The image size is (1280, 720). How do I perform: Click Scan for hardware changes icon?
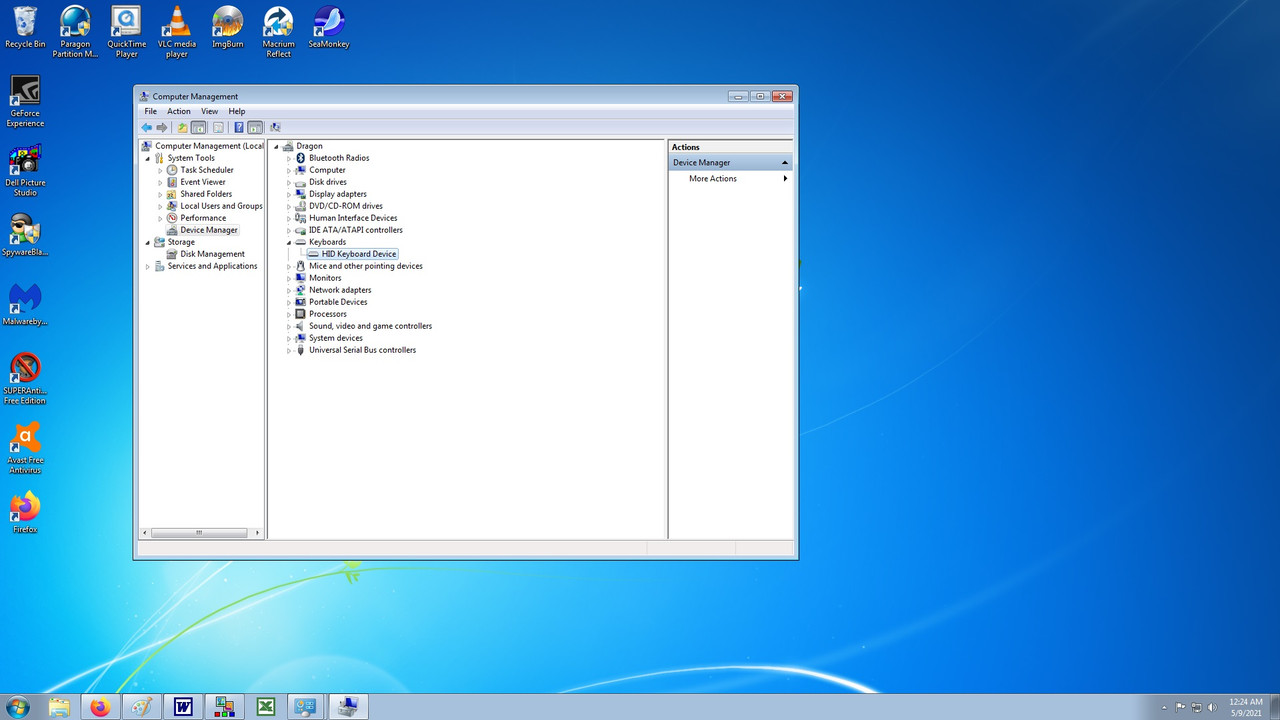point(275,127)
